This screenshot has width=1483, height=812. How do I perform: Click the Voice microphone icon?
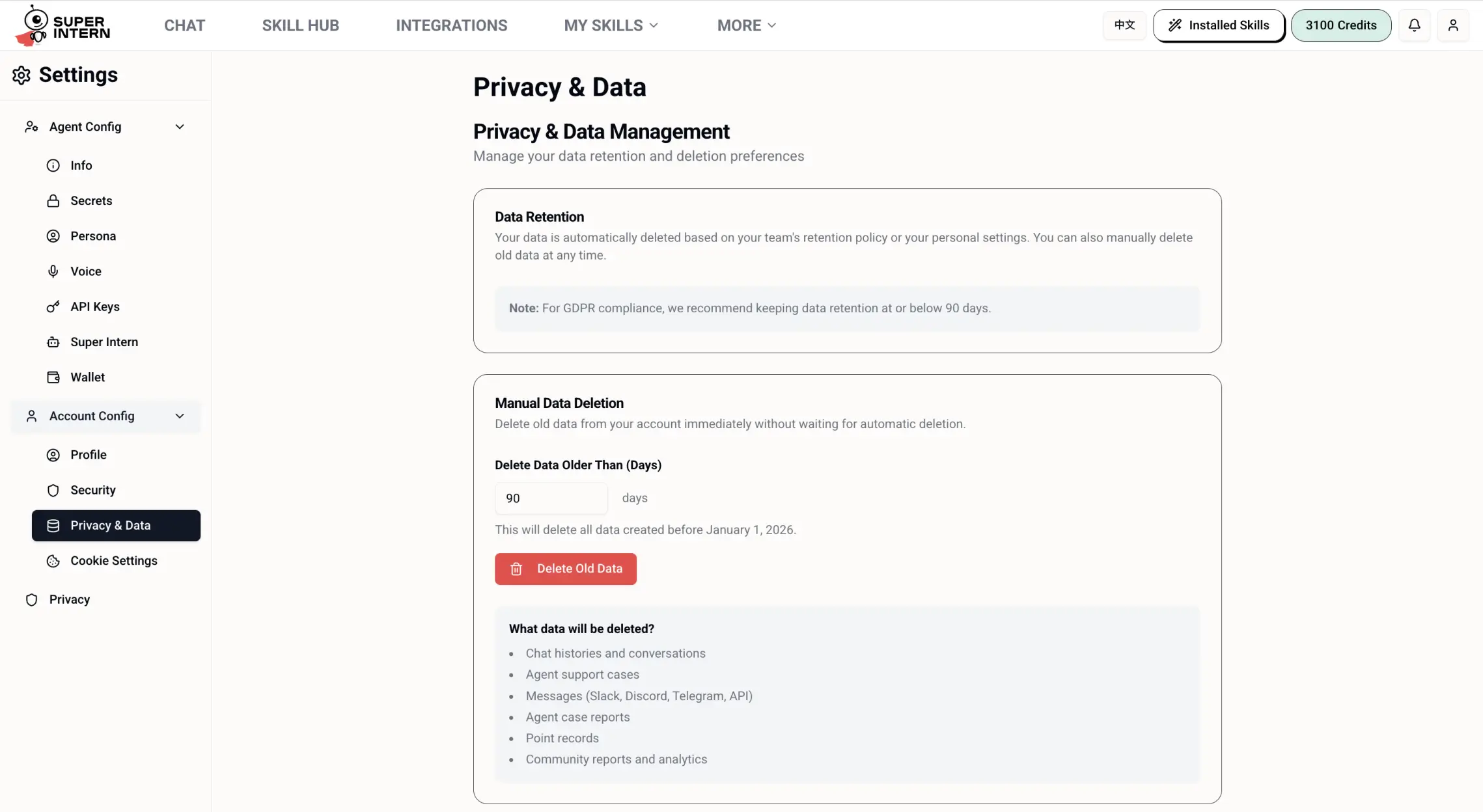[x=53, y=271]
